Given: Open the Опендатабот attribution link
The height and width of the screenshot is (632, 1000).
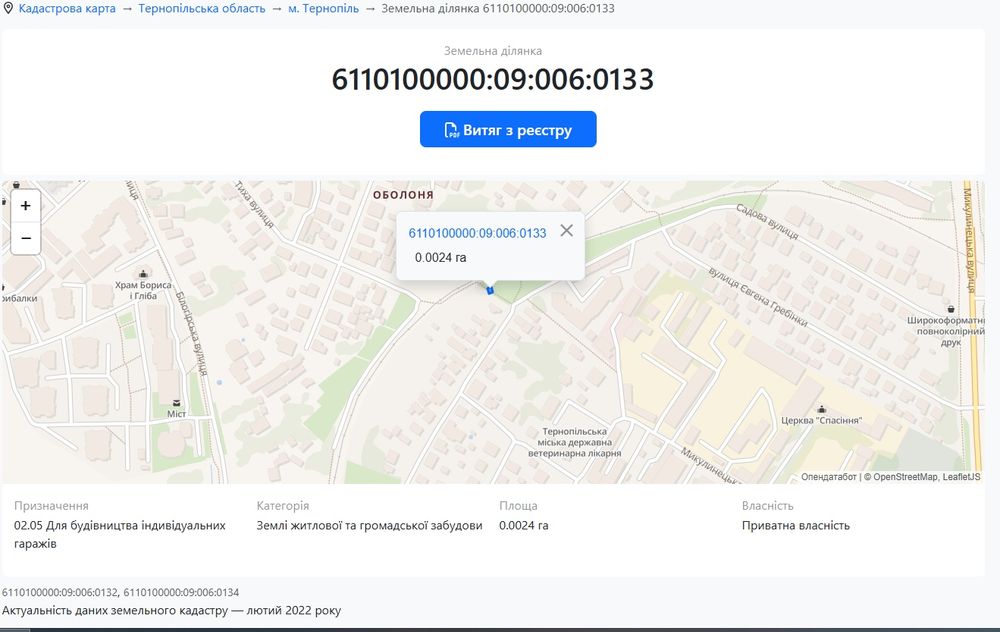Looking at the screenshot, I should tap(828, 477).
